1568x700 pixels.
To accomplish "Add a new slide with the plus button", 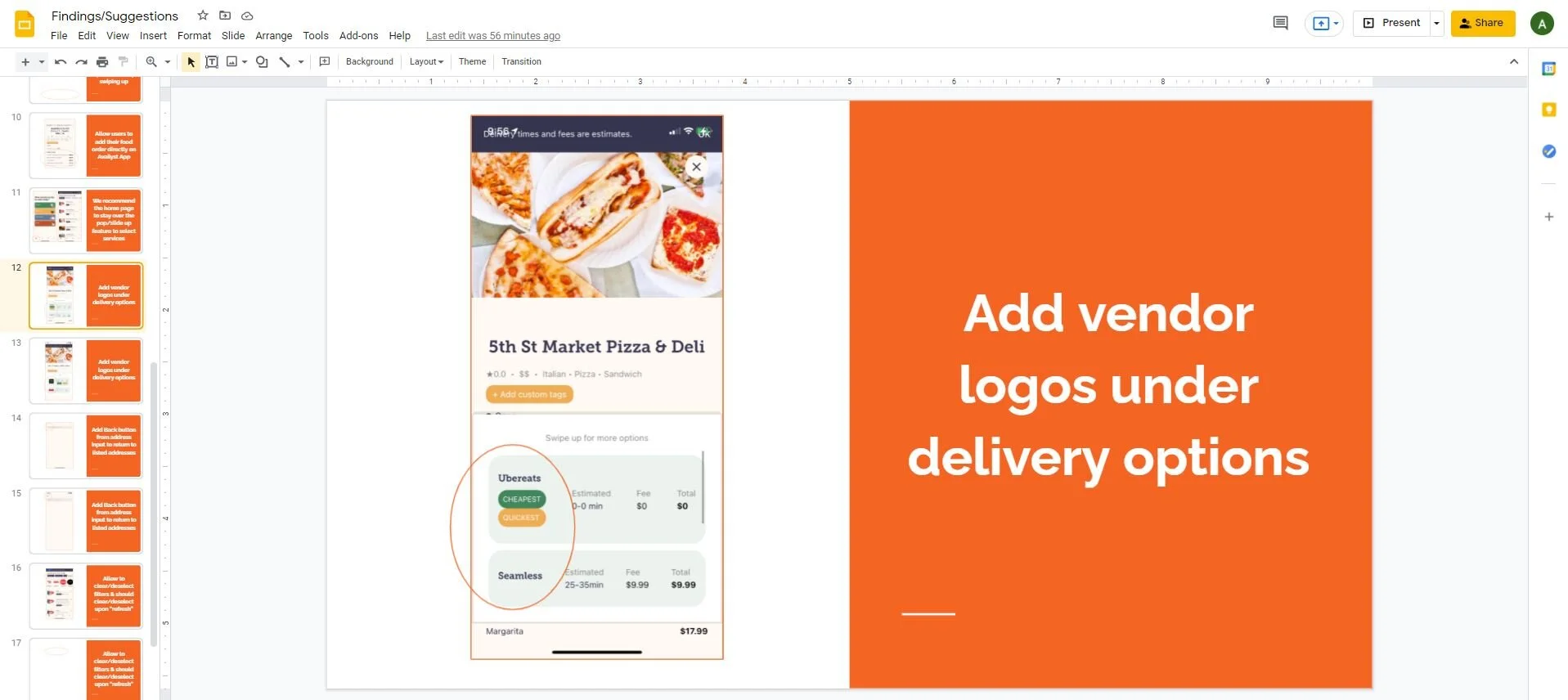I will pyautogui.click(x=25, y=61).
